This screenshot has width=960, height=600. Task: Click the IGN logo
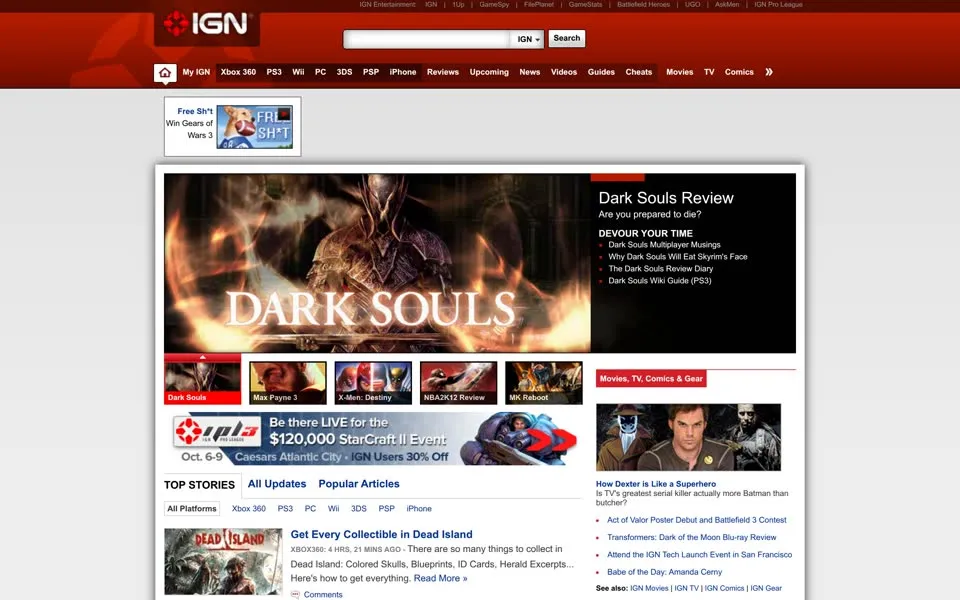click(x=207, y=24)
